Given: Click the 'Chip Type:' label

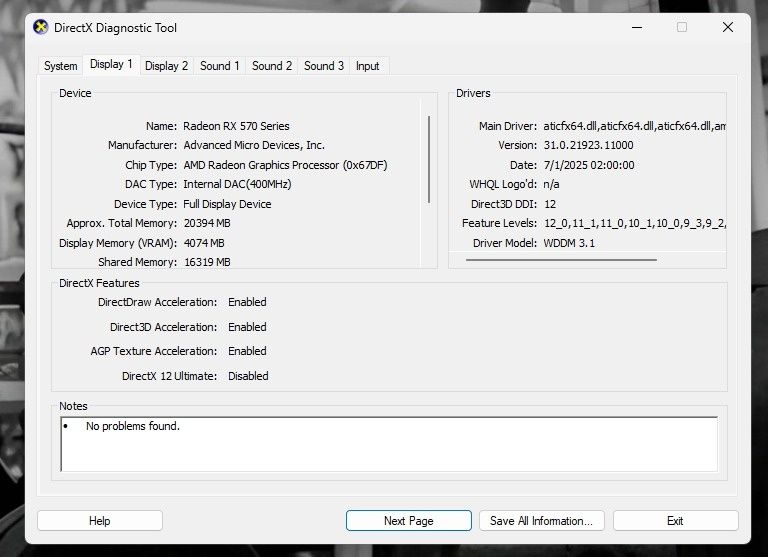Looking at the screenshot, I should [x=151, y=165].
